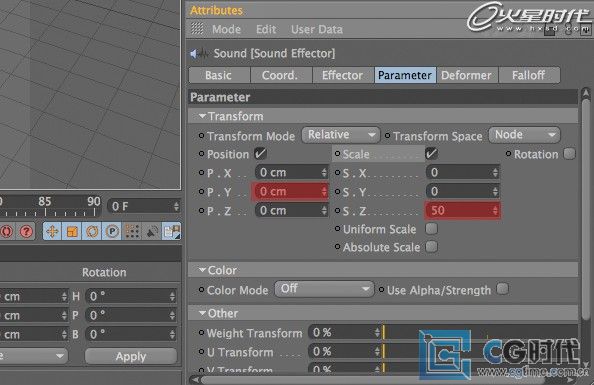Click the P . X value field
The width and height of the screenshot is (594, 385).
(x=291, y=172)
